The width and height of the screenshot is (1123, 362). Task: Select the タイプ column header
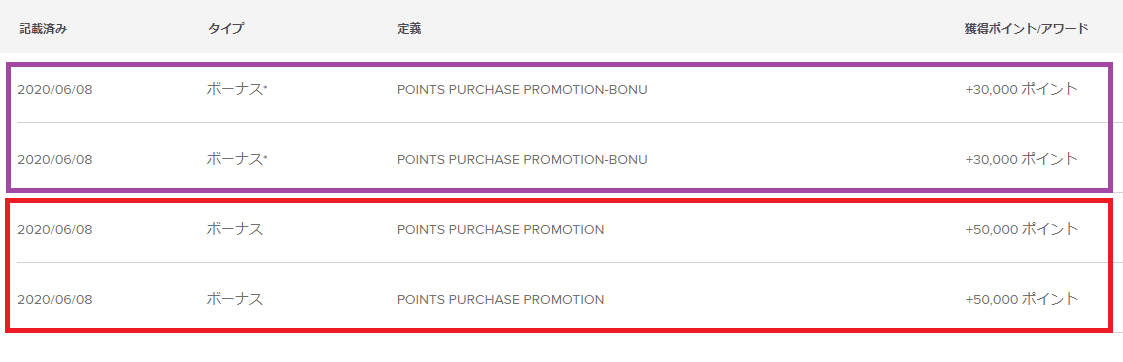coord(226,29)
